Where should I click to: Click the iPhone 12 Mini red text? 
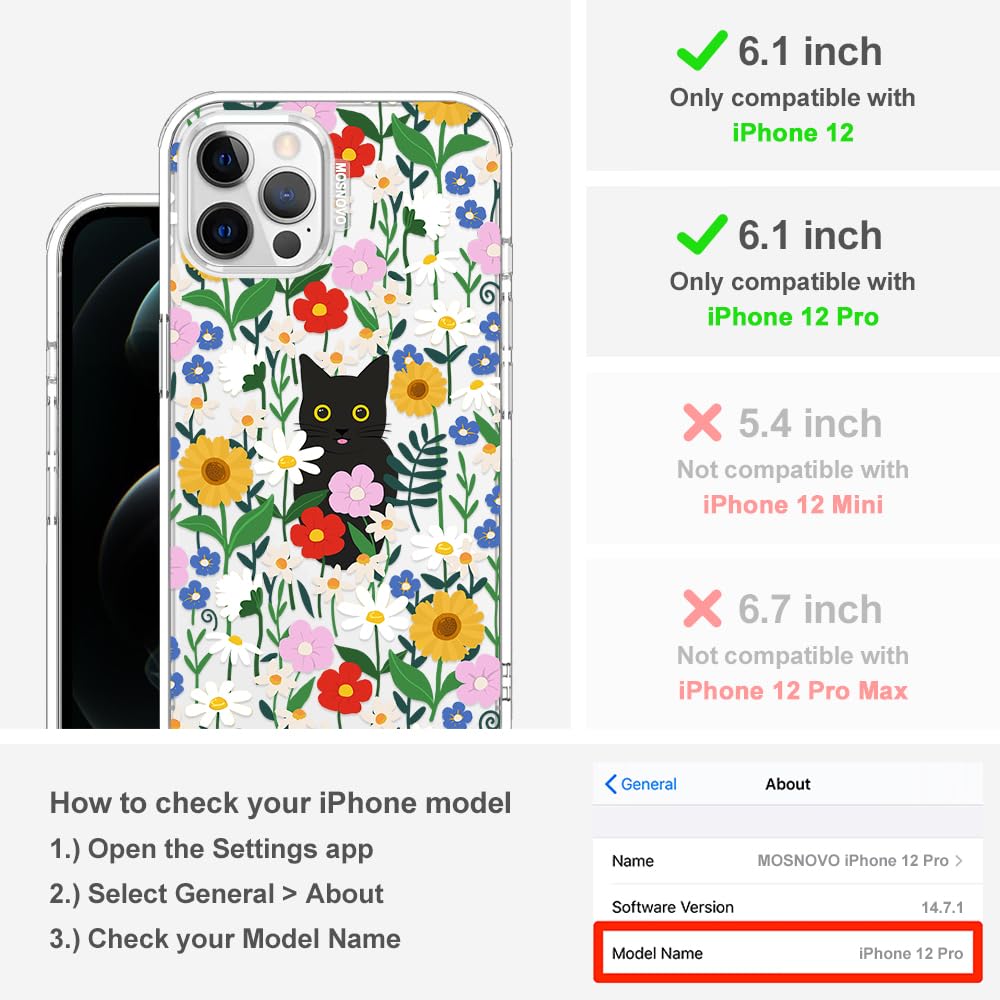coord(793,504)
